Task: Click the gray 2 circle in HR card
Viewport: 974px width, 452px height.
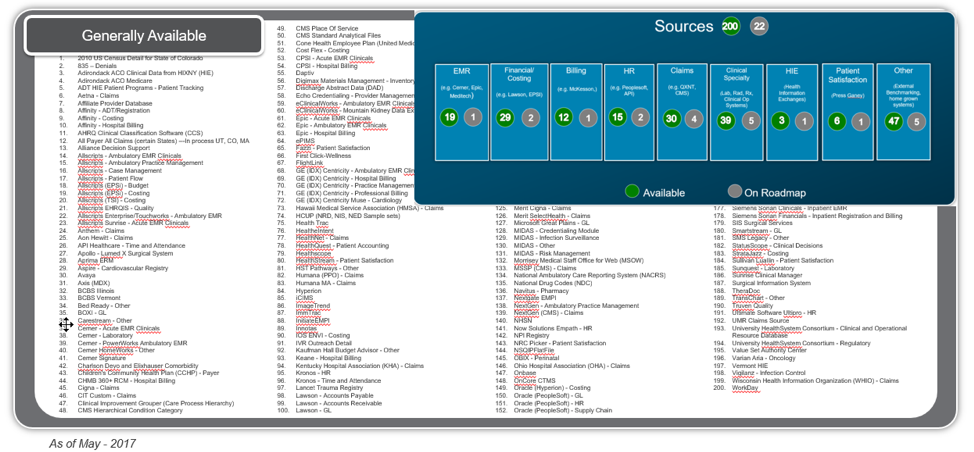Action: (x=642, y=117)
